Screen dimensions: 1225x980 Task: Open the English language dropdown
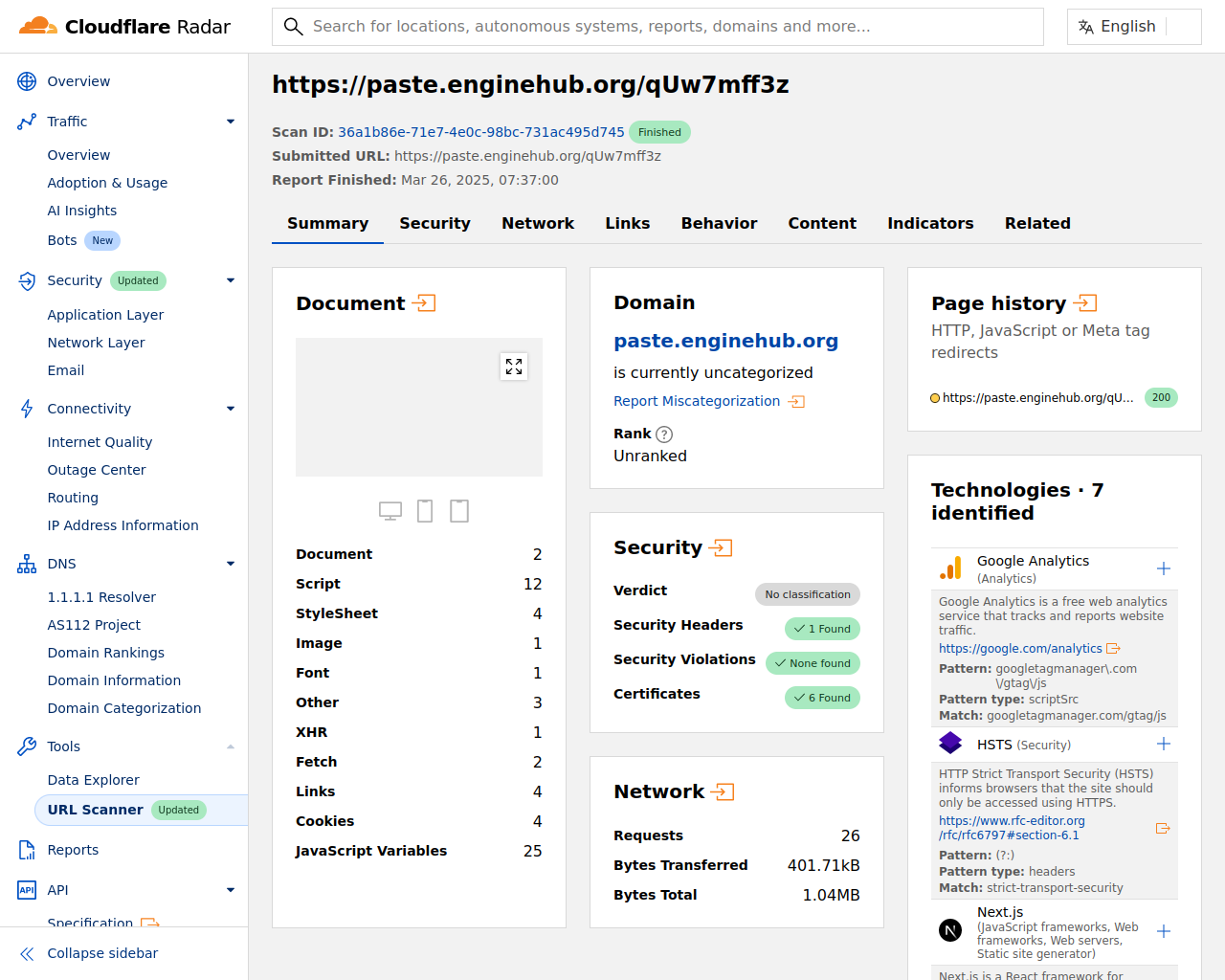pos(1134,27)
